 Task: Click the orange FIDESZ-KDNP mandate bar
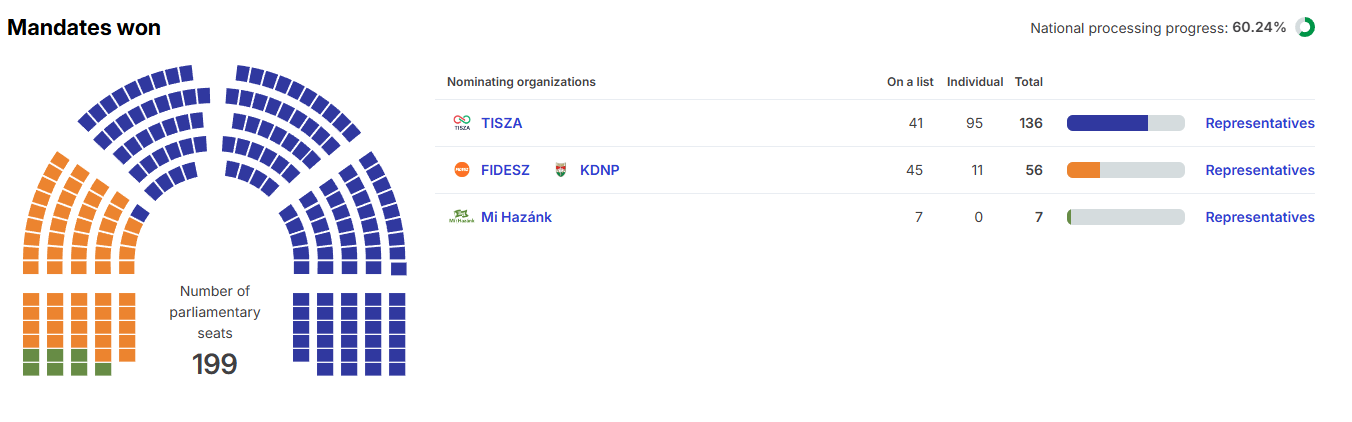1084,170
